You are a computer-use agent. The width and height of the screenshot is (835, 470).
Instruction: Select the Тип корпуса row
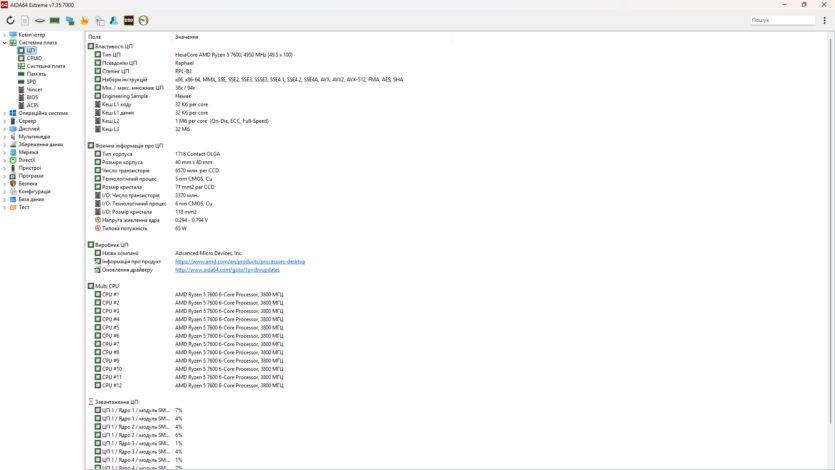coord(158,154)
